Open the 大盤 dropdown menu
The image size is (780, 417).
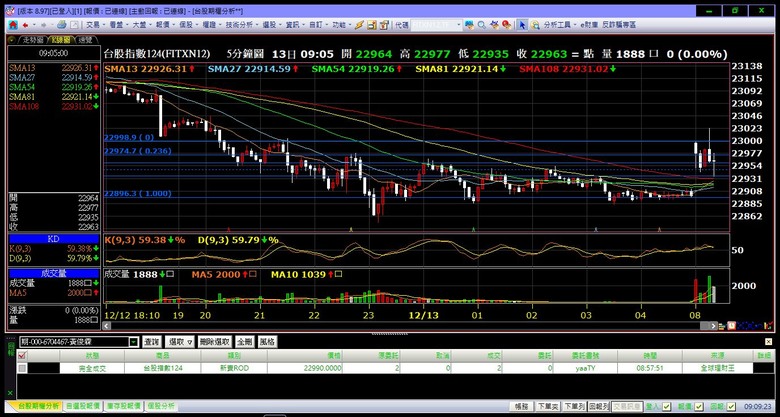pos(142,24)
